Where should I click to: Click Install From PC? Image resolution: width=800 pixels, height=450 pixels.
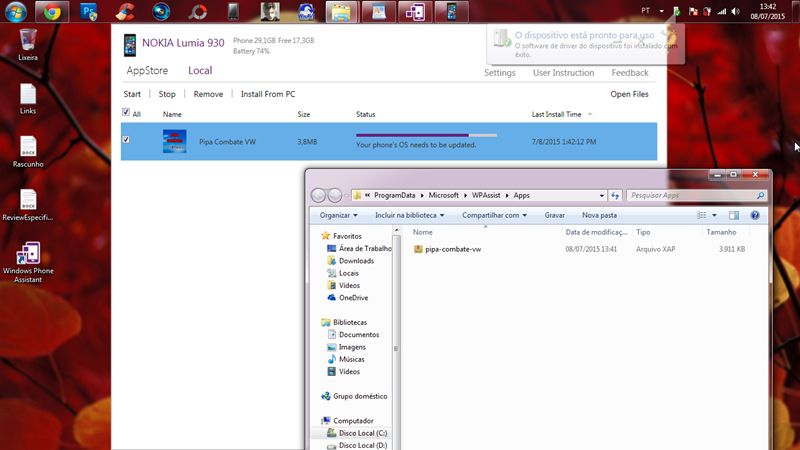[x=268, y=94]
